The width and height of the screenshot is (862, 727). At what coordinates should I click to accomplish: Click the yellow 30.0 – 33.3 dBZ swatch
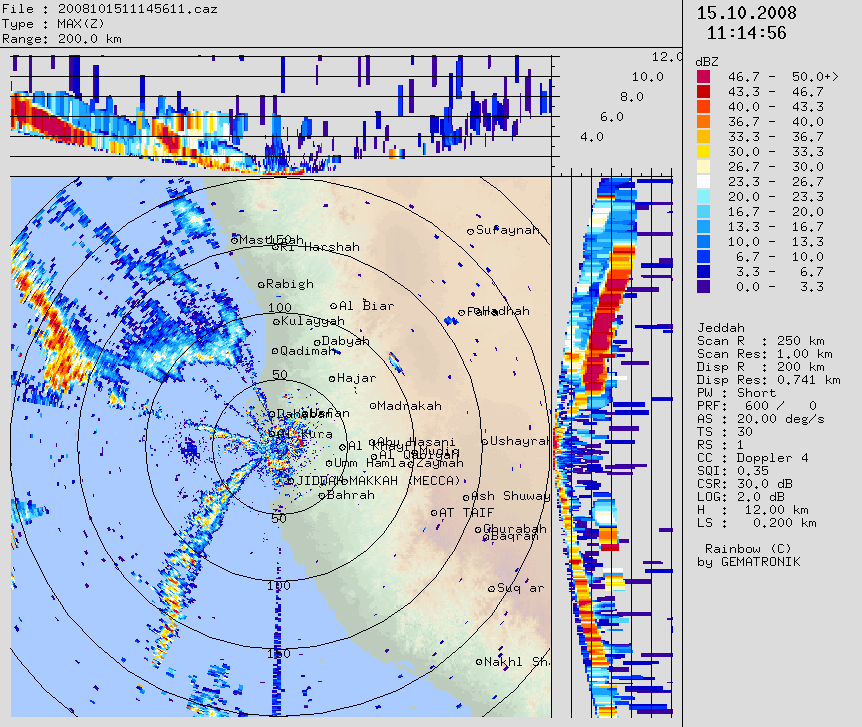[x=703, y=151]
